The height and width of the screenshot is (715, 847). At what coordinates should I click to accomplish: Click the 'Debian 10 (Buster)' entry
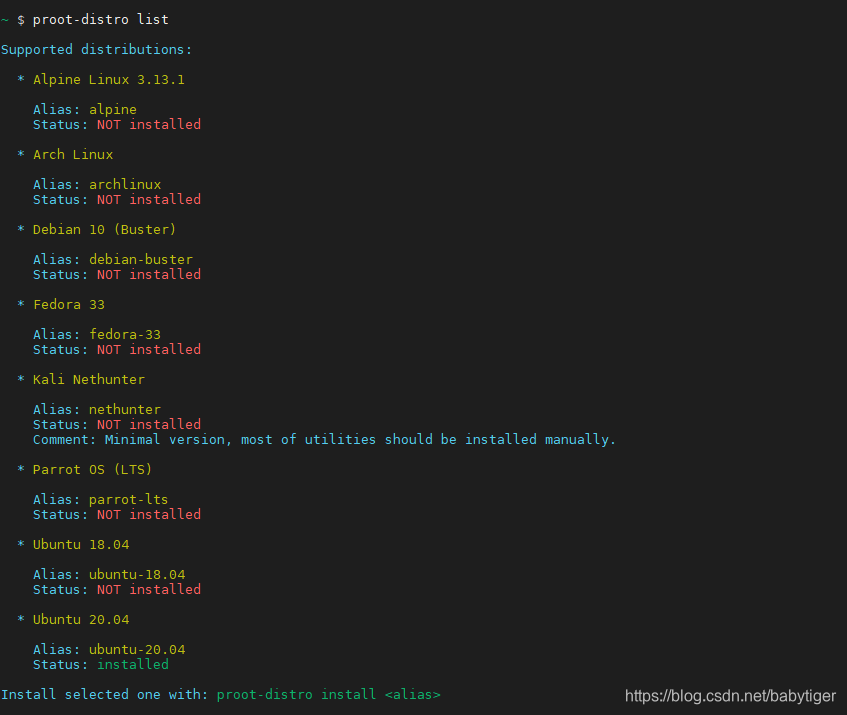pyautogui.click(x=104, y=230)
